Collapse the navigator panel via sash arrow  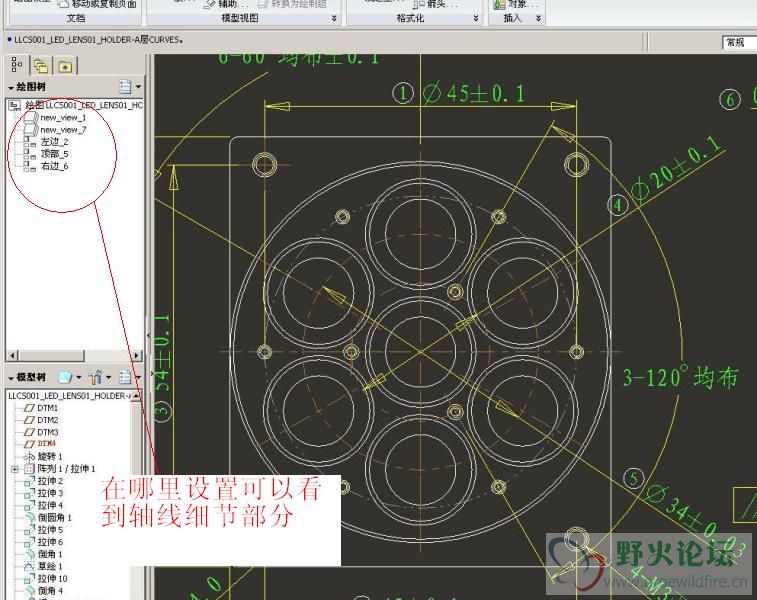pyautogui.click(x=149, y=335)
